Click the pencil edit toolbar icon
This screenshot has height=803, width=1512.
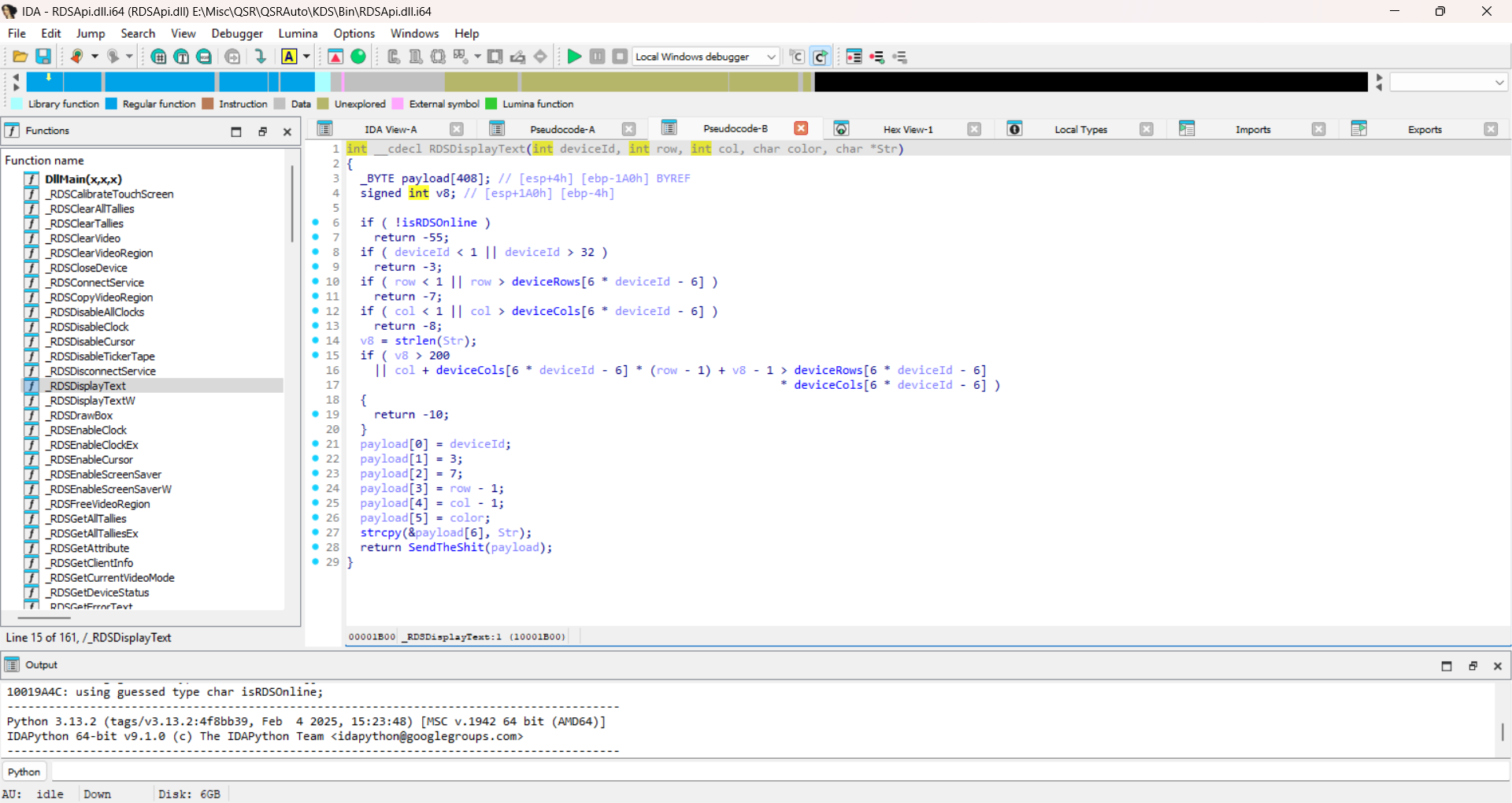(x=517, y=57)
